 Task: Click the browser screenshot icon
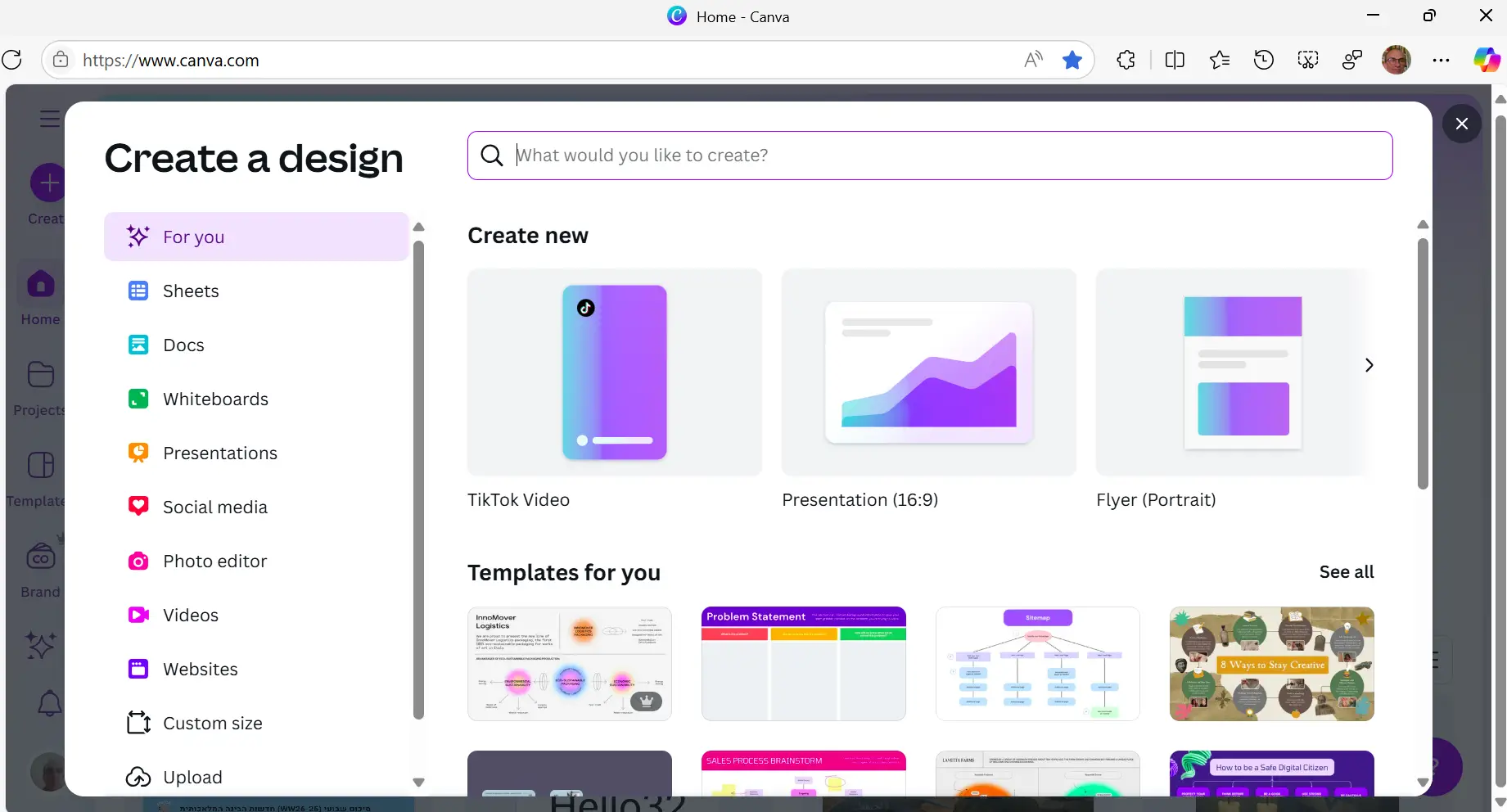coord(1308,60)
